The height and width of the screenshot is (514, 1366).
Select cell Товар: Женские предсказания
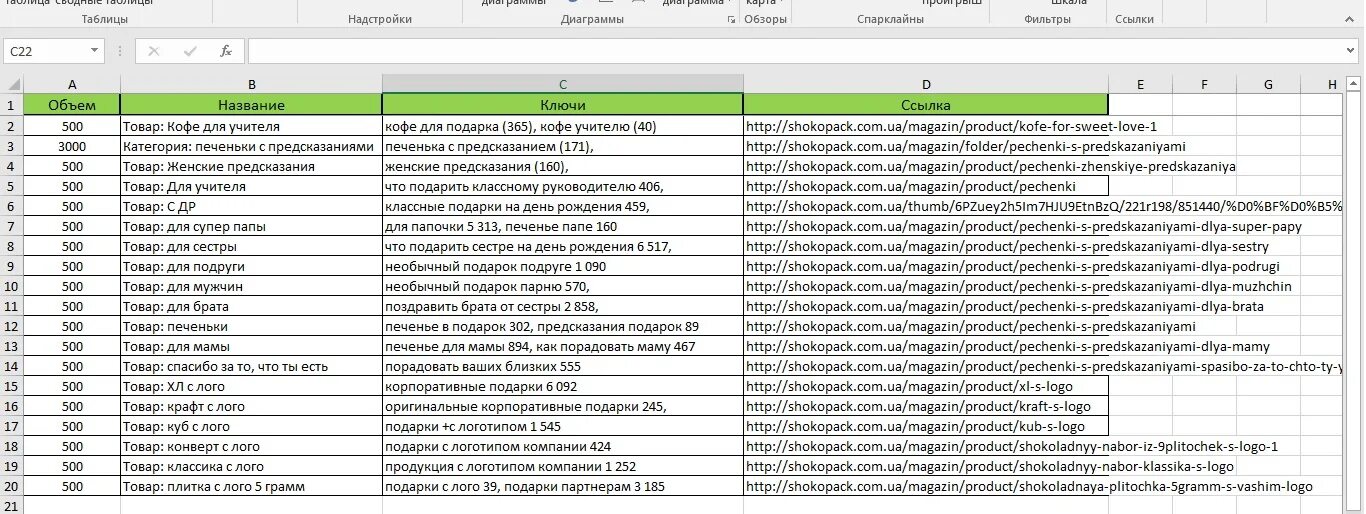pos(252,166)
